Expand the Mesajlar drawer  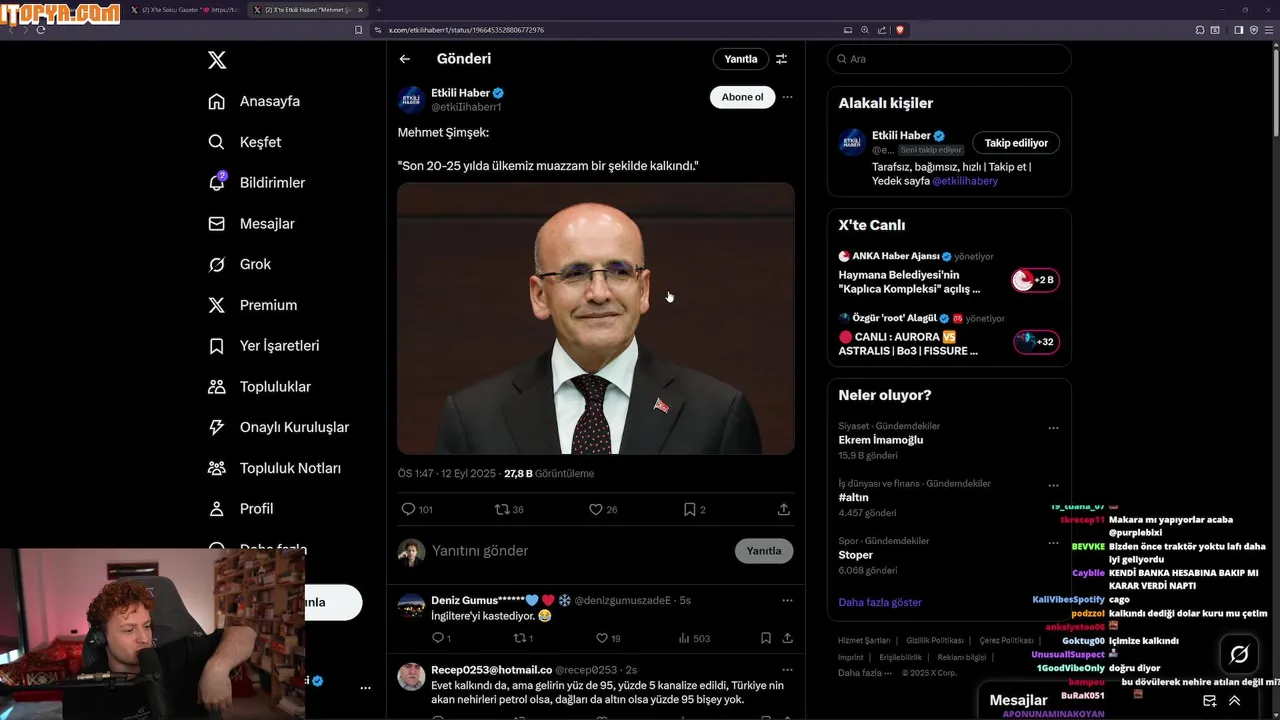click(1235, 700)
